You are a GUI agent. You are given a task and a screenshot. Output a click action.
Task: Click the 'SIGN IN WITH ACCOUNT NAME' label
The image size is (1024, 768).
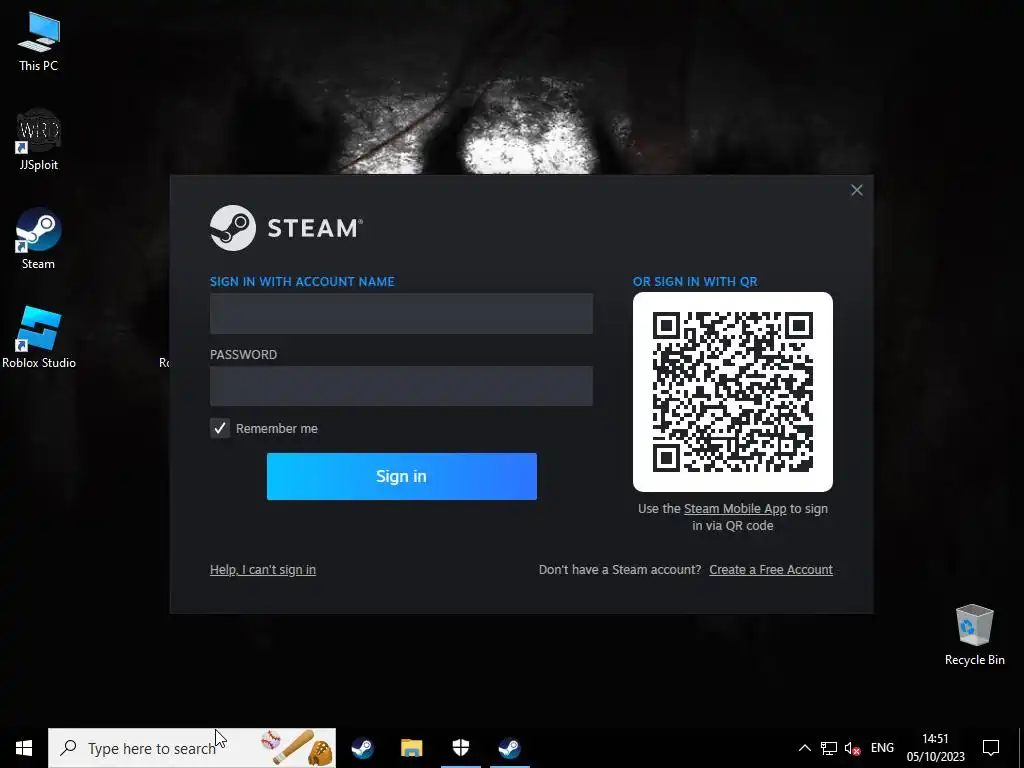point(302,281)
